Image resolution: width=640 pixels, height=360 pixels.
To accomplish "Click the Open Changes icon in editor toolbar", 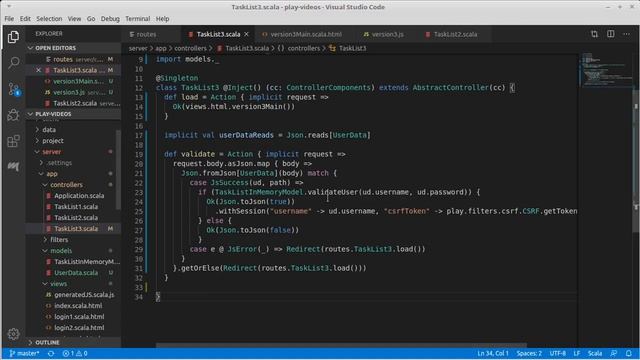I will tap(594, 34).
